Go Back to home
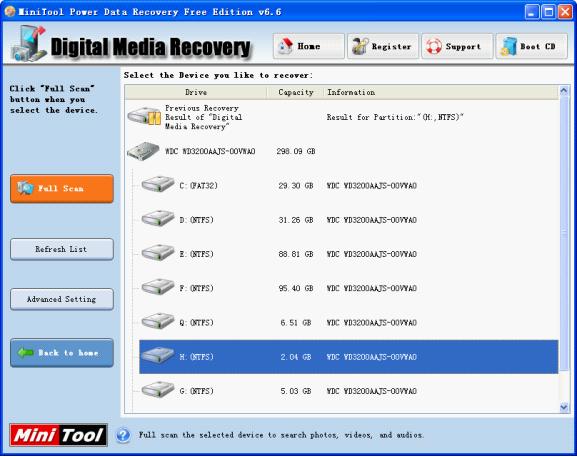 tap(62, 353)
